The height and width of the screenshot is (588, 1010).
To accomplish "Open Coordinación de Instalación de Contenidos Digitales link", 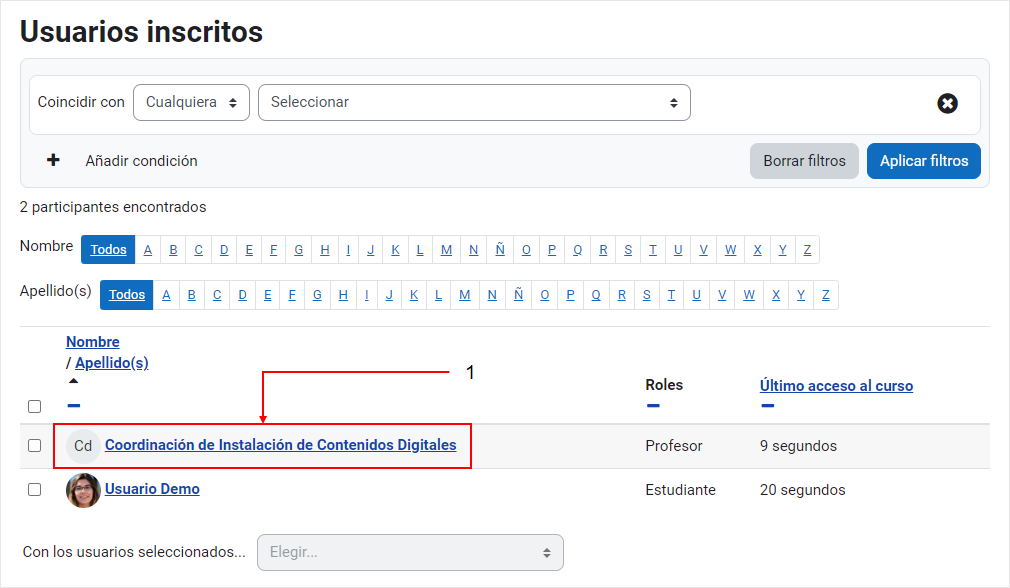I will 281,445.
